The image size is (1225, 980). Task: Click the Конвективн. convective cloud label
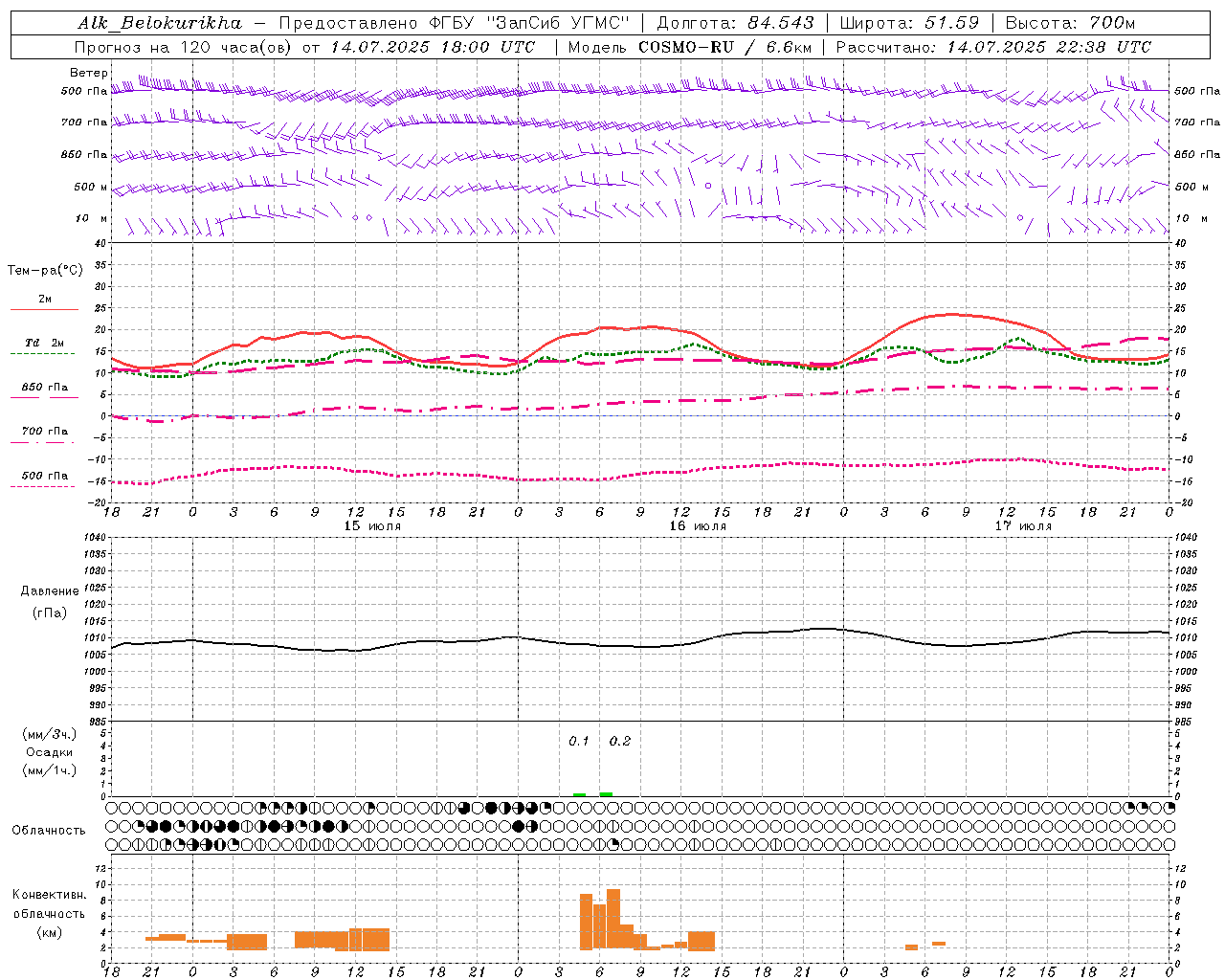tap(50, 895)
